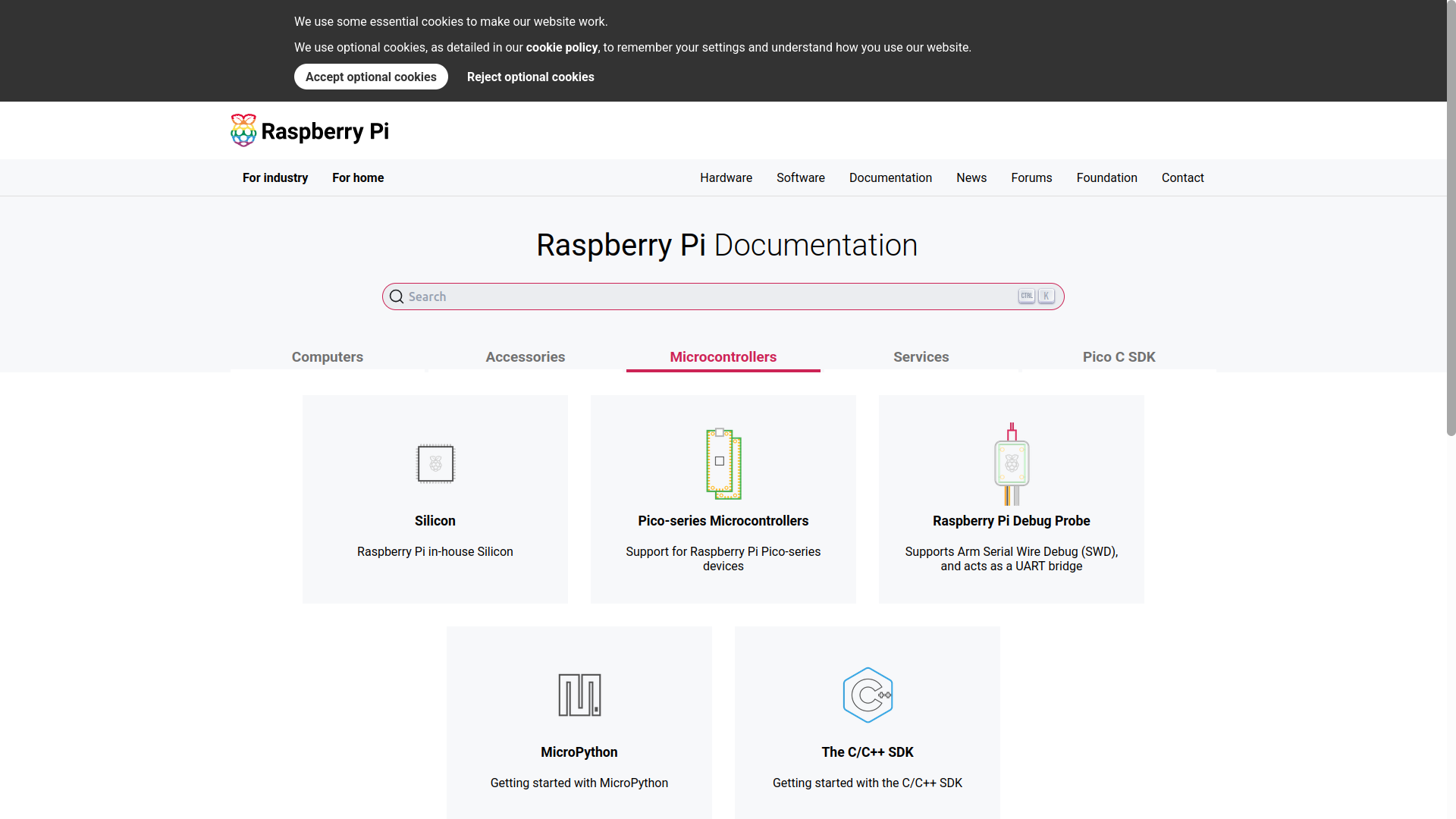Click the Raspberry Pi wordmark

(325, 131)
